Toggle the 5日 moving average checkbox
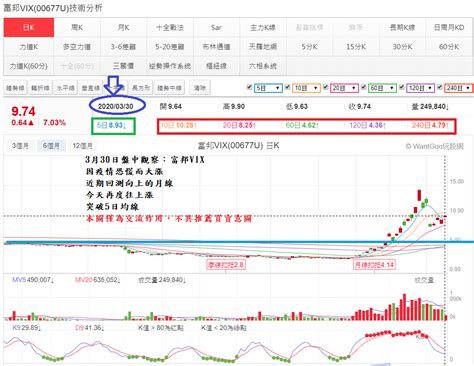474x366 pixels. click(x=249, y=87)
